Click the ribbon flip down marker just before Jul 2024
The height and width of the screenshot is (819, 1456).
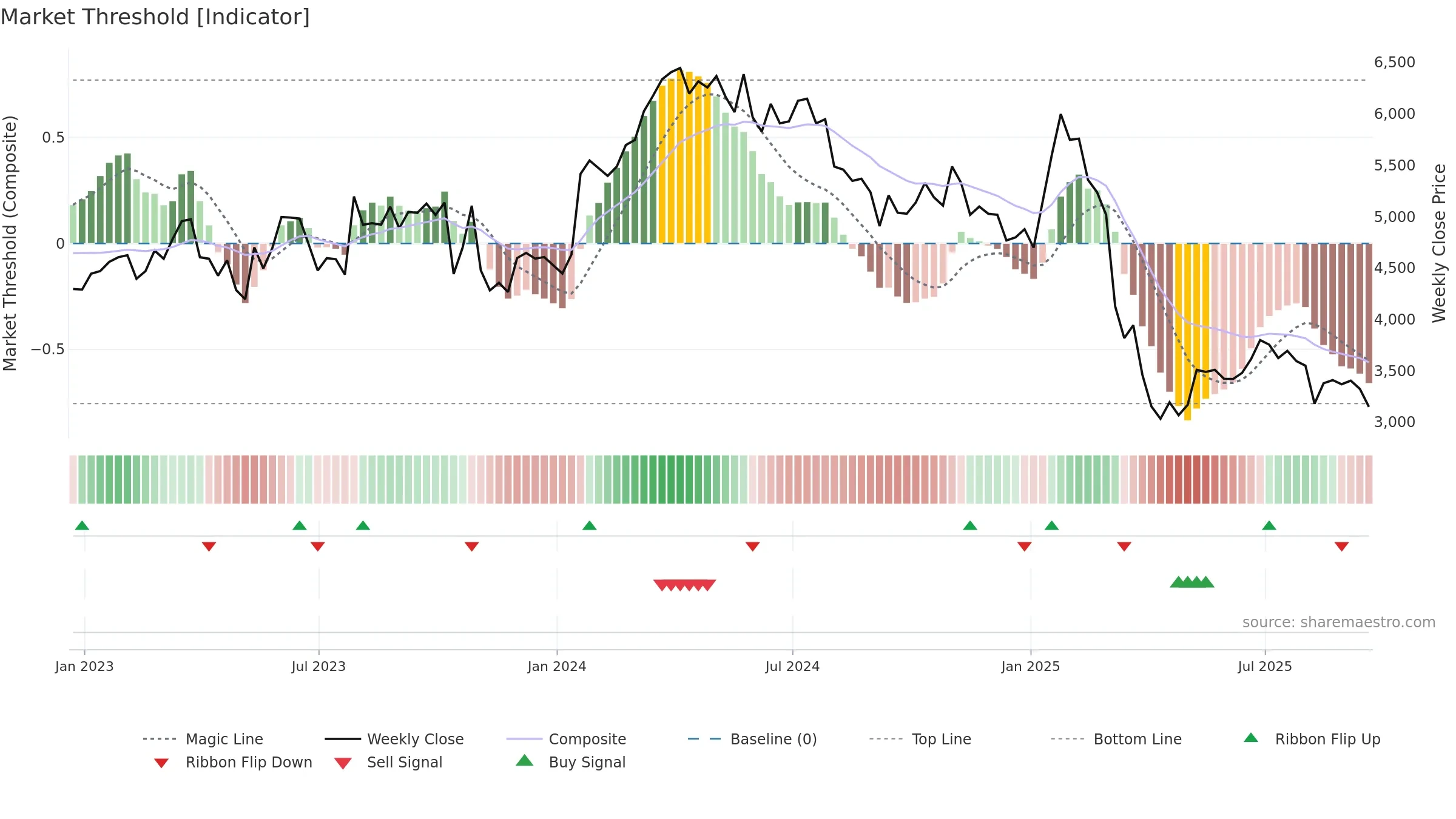click(753, 547)
